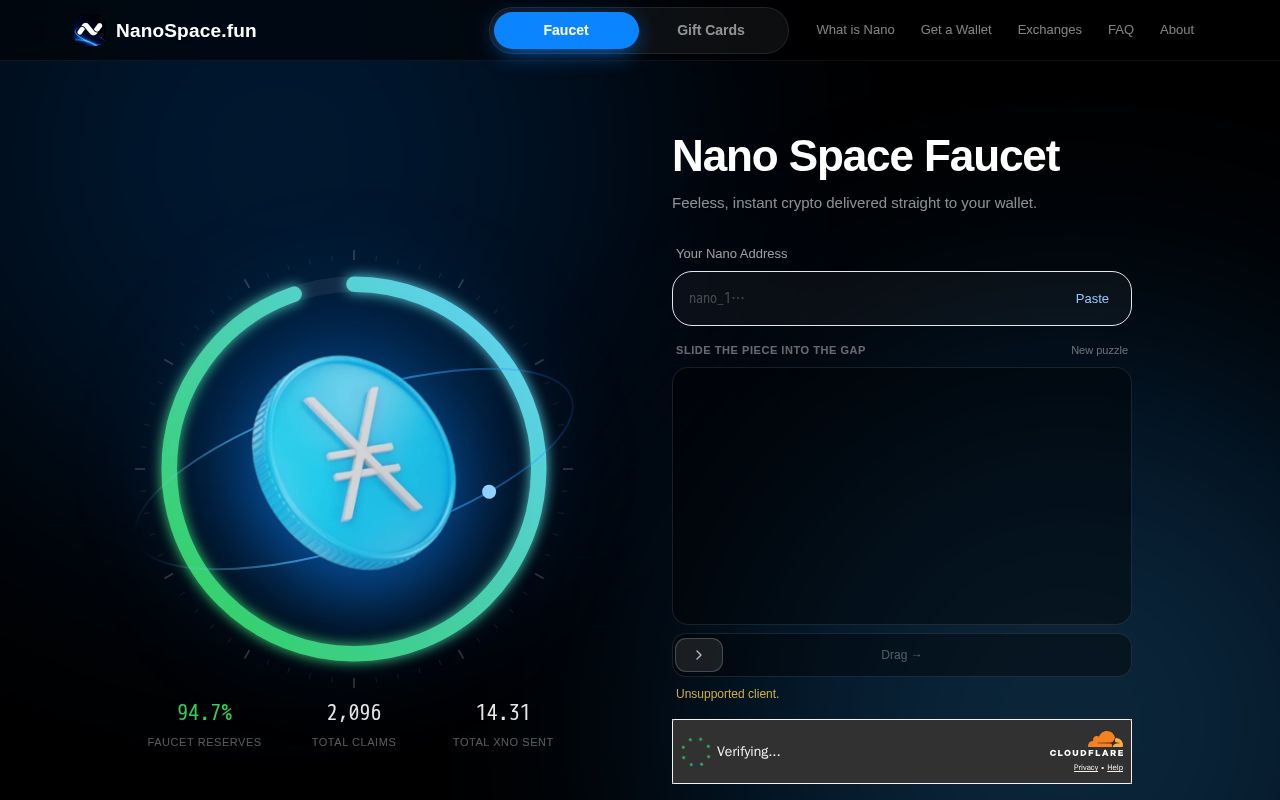Click the Your Nano Address label

[x=732, y=254]
